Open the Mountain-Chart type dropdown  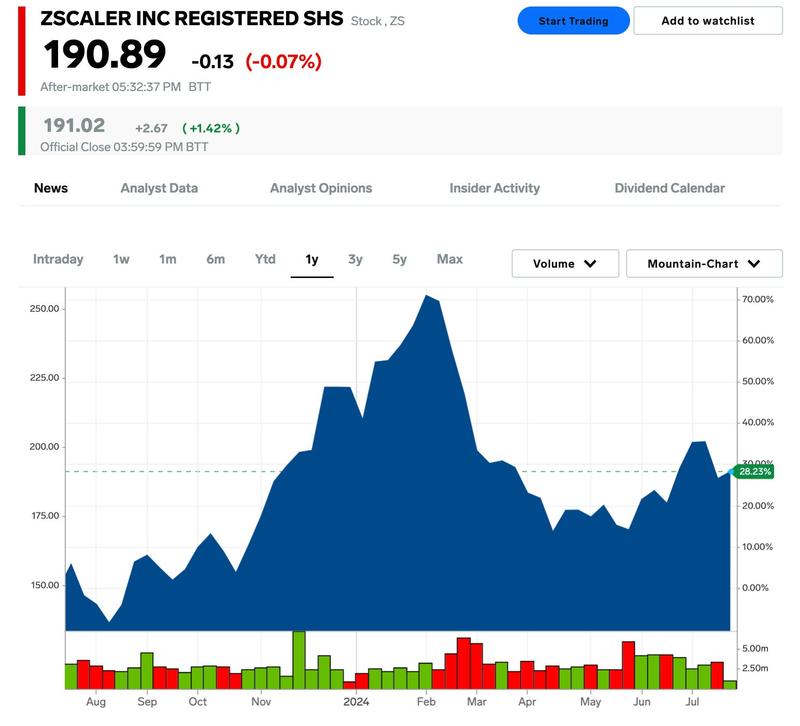[704, 264]
